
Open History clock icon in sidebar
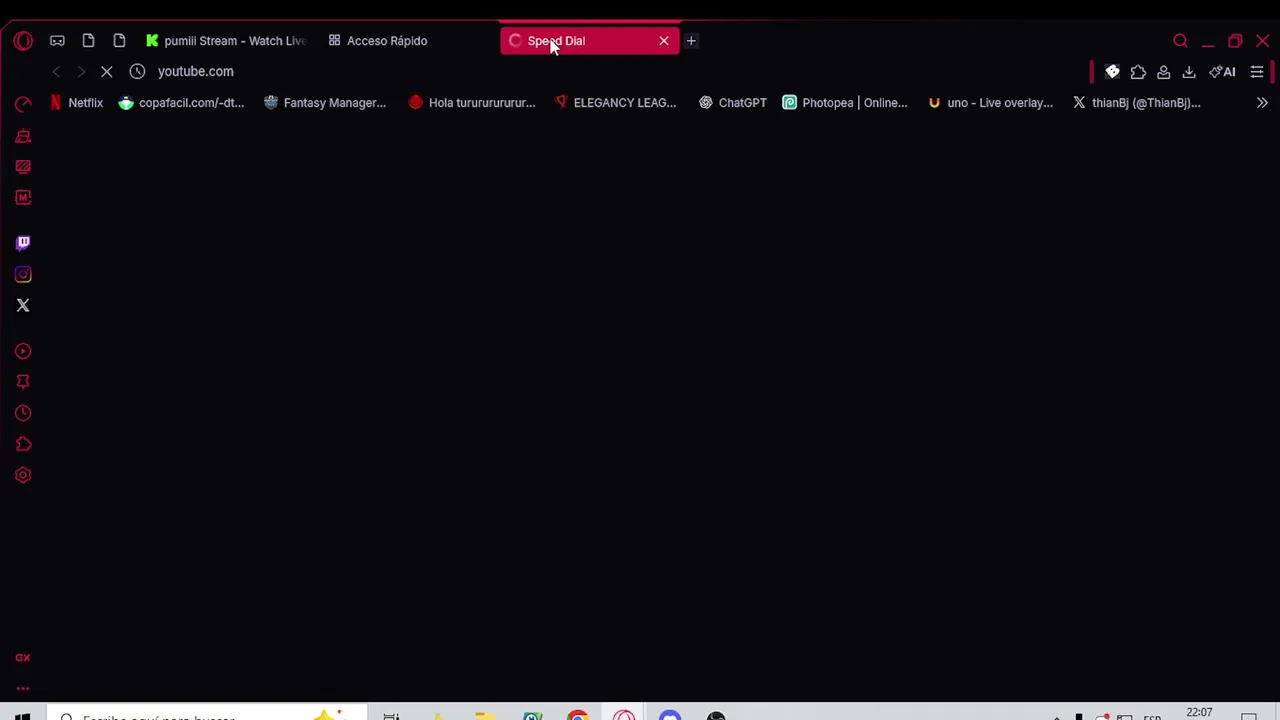pos(23,413)
